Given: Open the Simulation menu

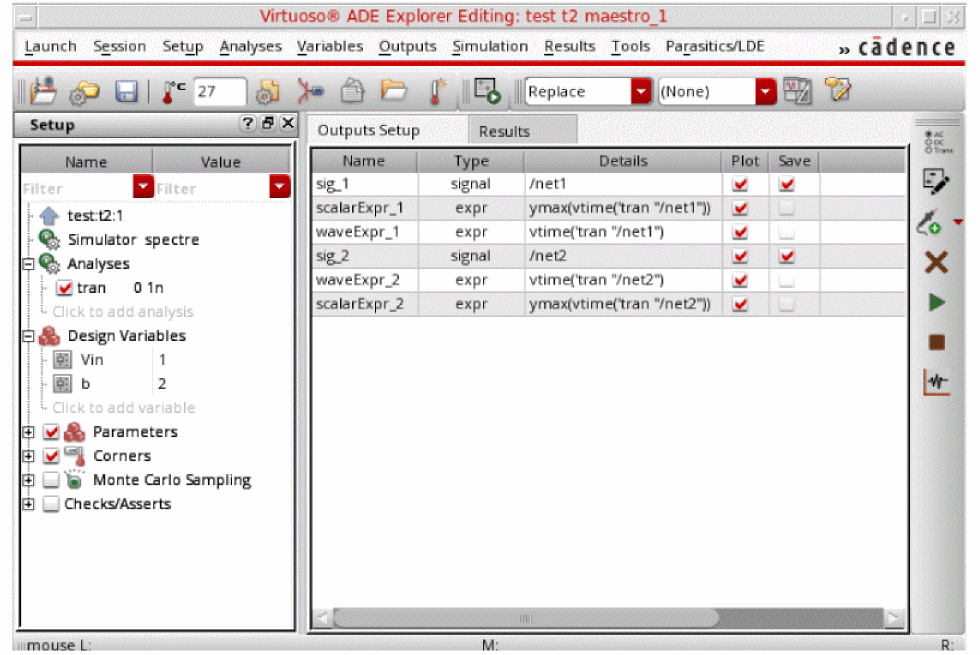Looking at the screenshot, I should pyautogui.click(x=489, y=47).
